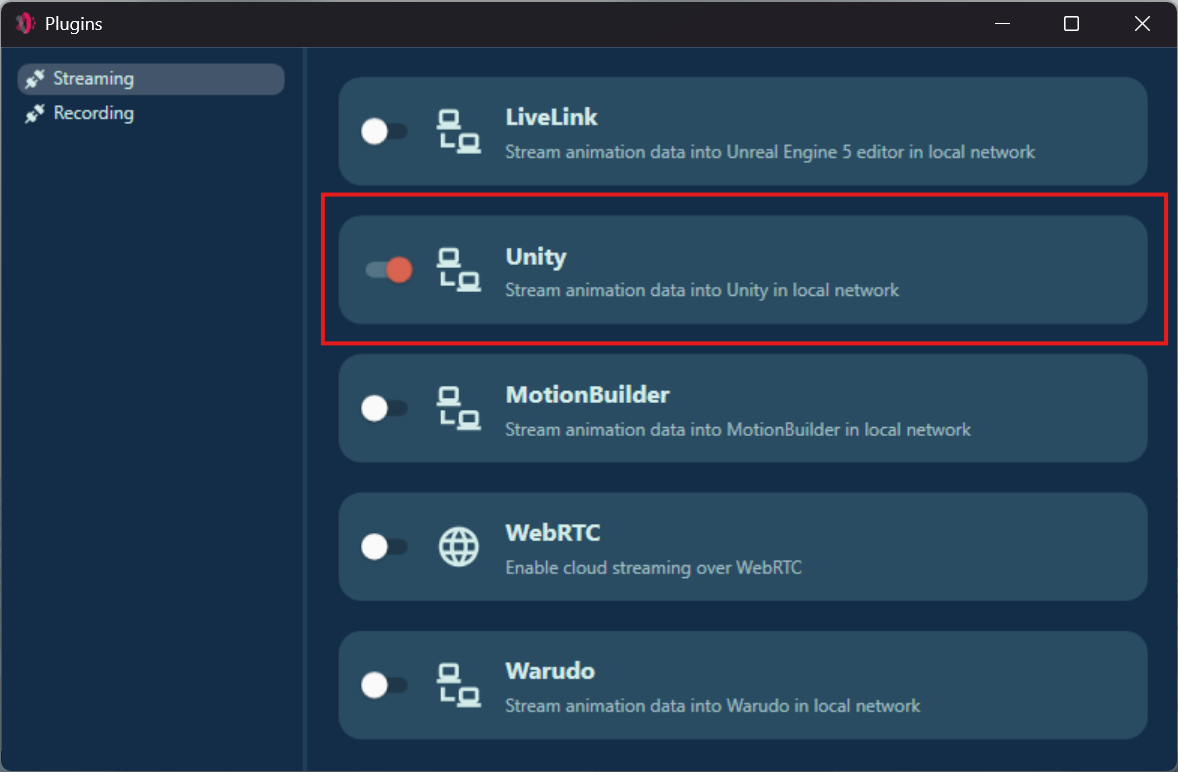1178x772 pixels.
Task: Click the Unity network computers icon
Action: coord(459,270)
